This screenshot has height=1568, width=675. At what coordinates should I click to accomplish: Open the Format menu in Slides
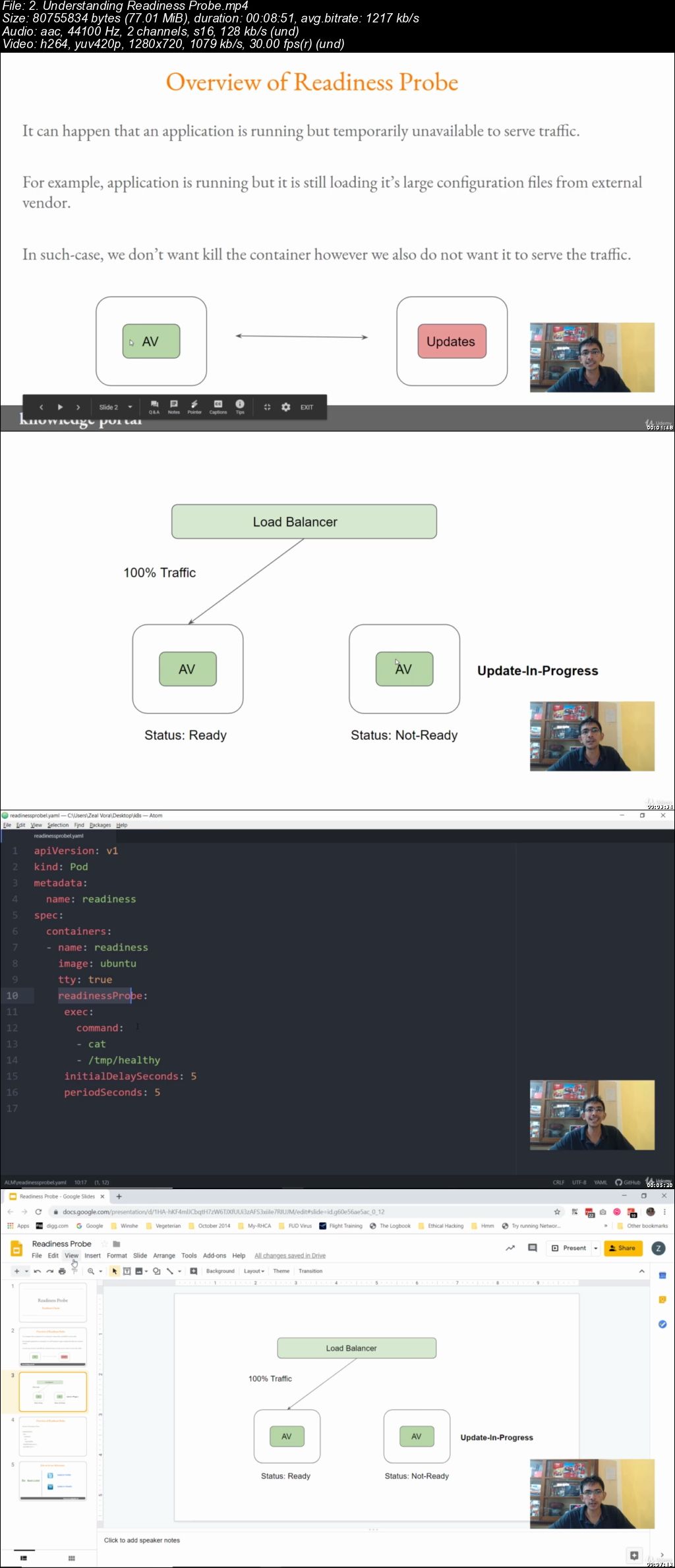[117, 1256]
